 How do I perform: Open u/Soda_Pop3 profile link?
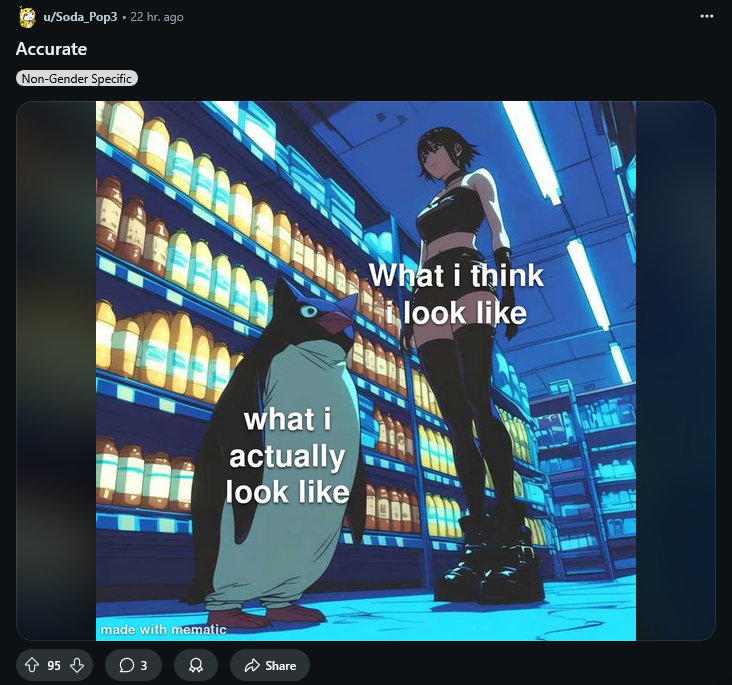coord(79,18)
